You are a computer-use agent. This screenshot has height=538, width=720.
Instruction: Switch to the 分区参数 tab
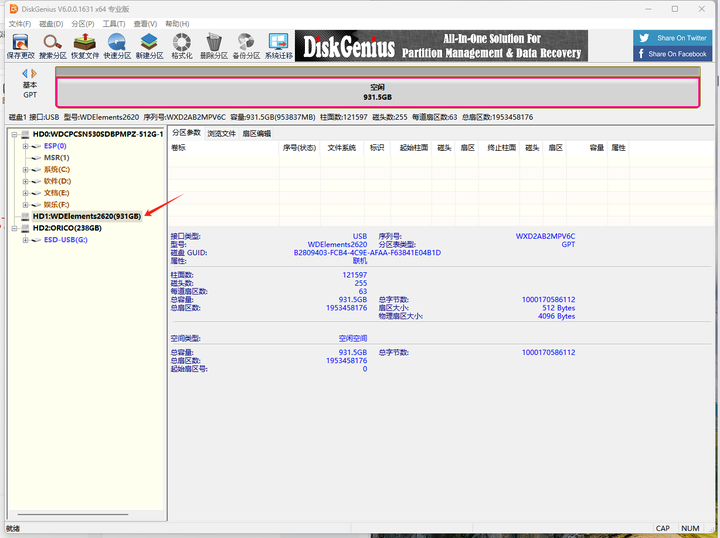tap(186, 133)
